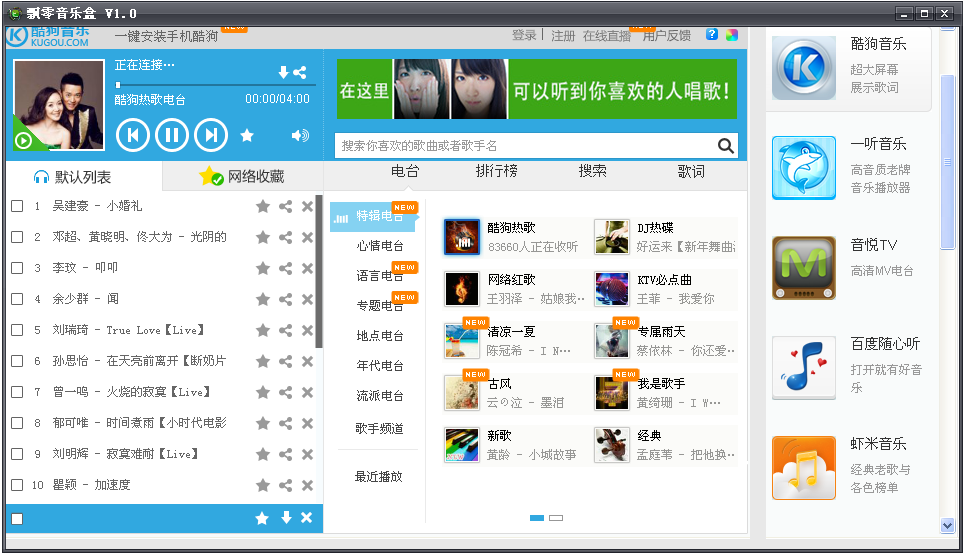Toggle select-all checkbox in bottom bar

coord(17,519)
